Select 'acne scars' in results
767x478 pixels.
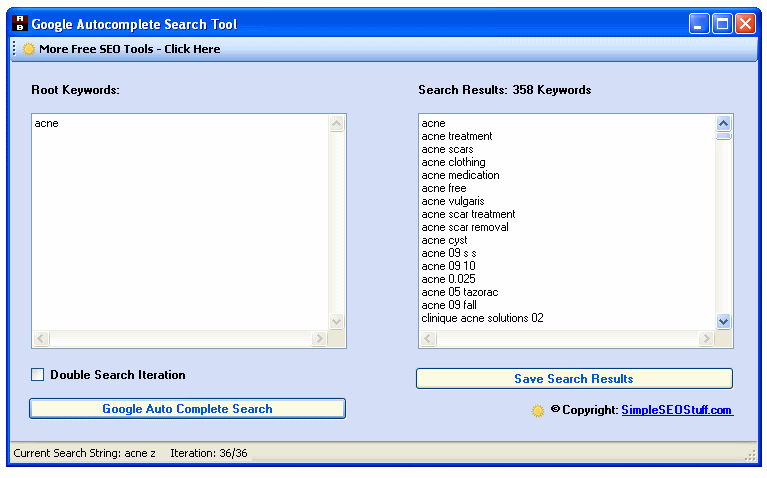click(x=448, y=149)
